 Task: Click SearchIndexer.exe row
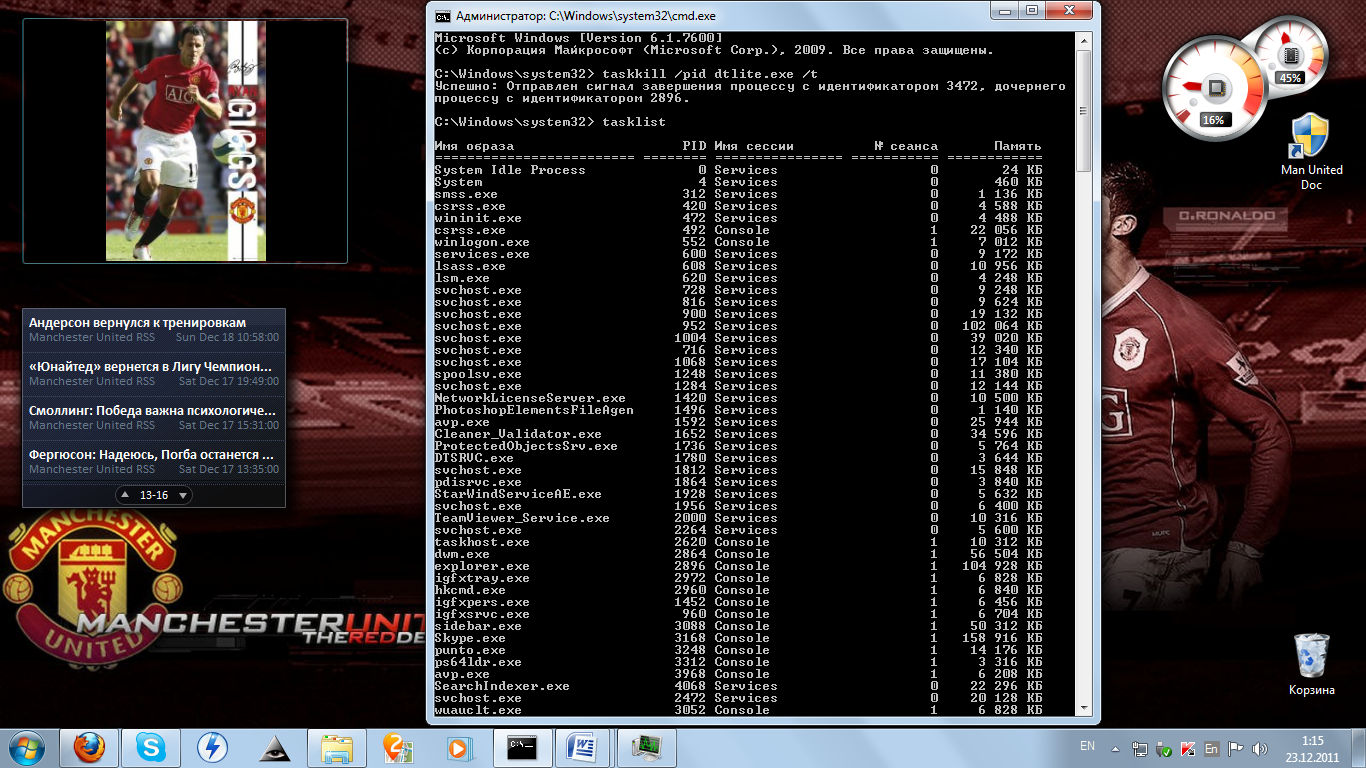coord(738,686)
